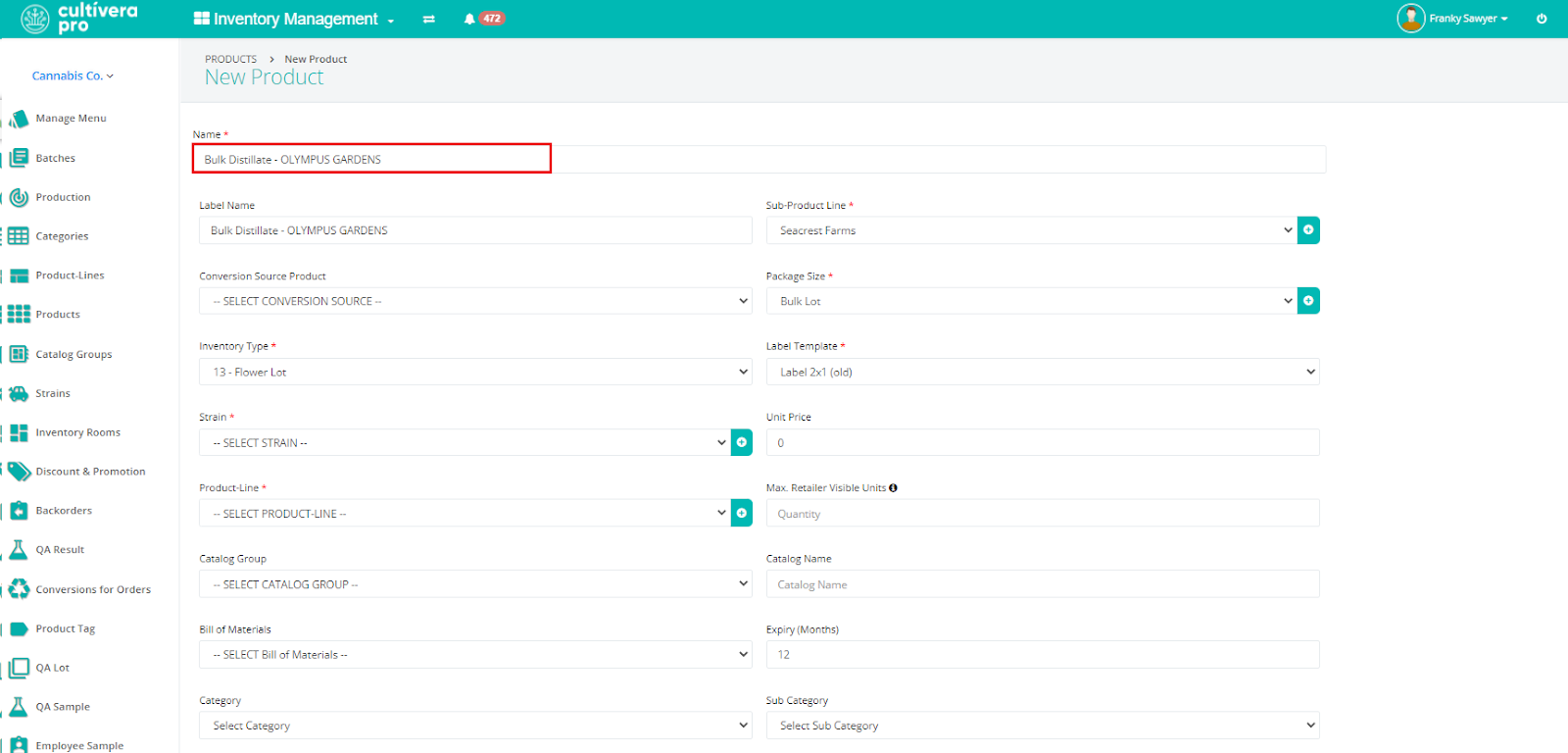The width and height of the screenshot is (1568, 753).
Task: Open the Batches icon in sidebar
Action: pyautogui.click(x=19, y=158)
